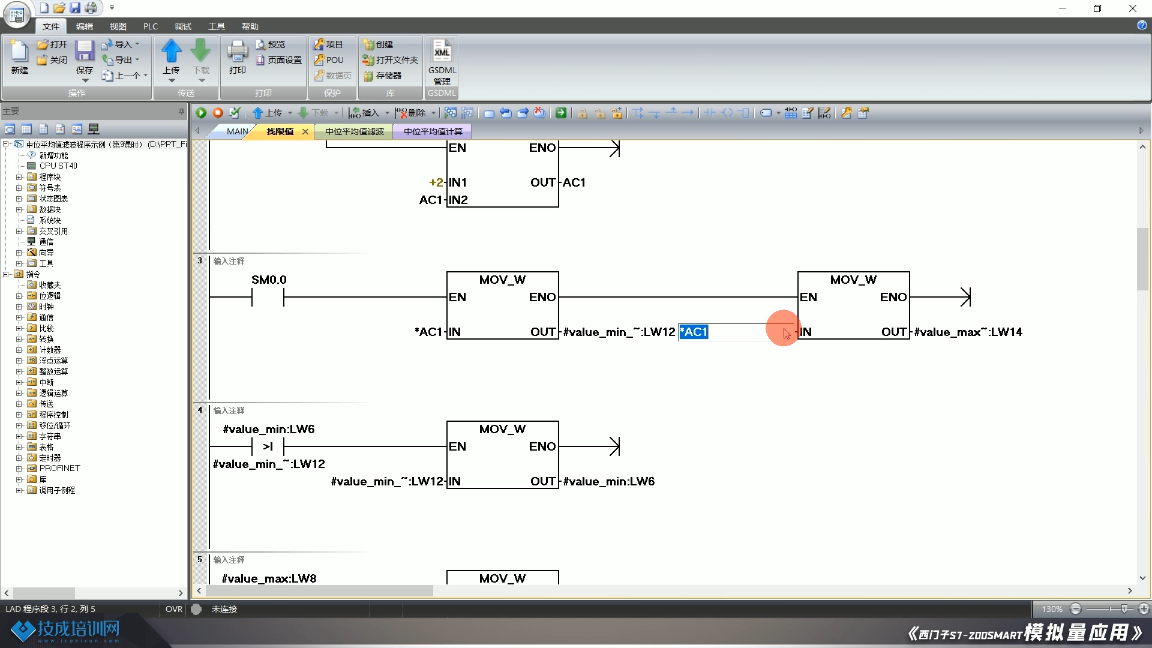Viewport: 1152px width, 648px height.
Task: Click SM0.0 contact in network 3
Action: tap(268, 298)
